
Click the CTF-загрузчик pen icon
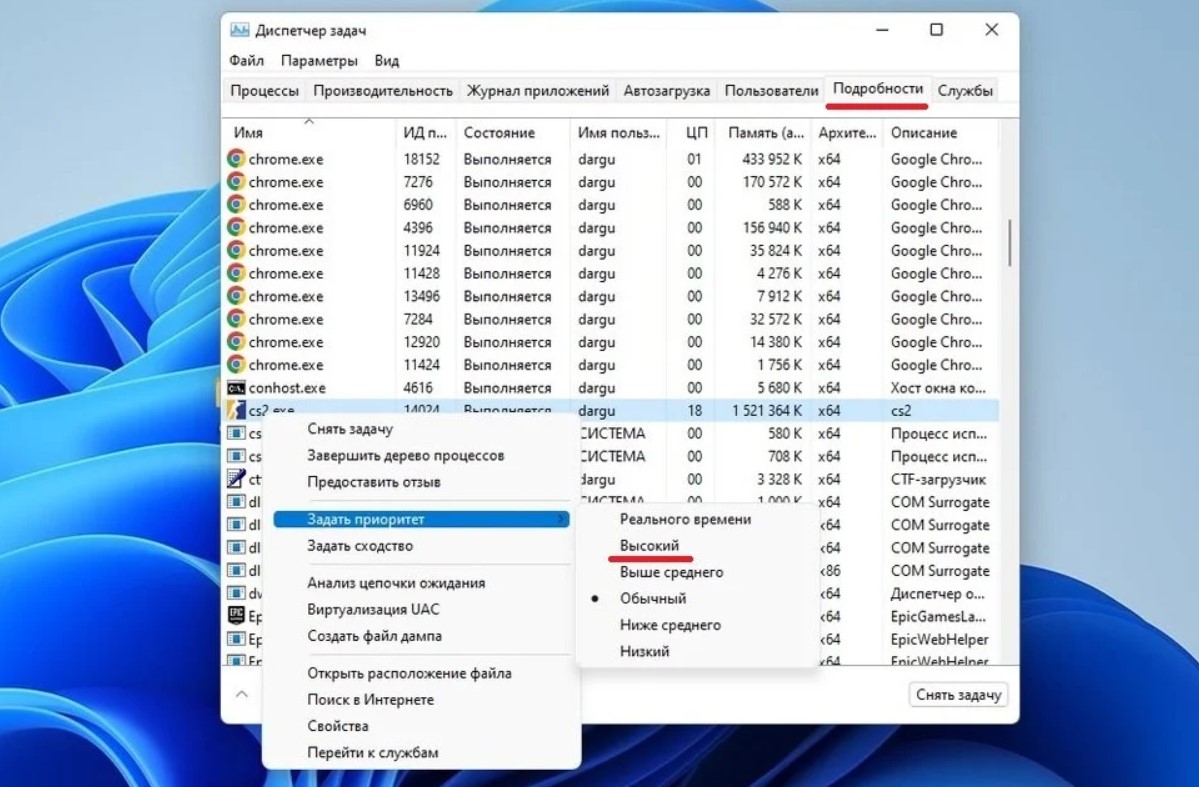pos(236,479)
